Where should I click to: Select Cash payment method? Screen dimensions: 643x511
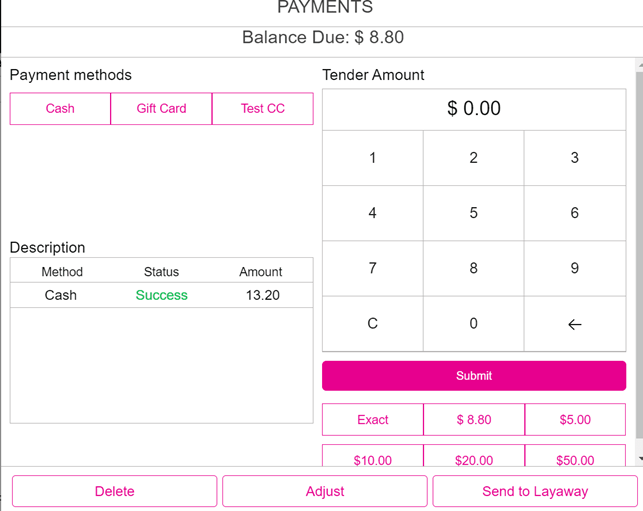click(x=60, y=109)
